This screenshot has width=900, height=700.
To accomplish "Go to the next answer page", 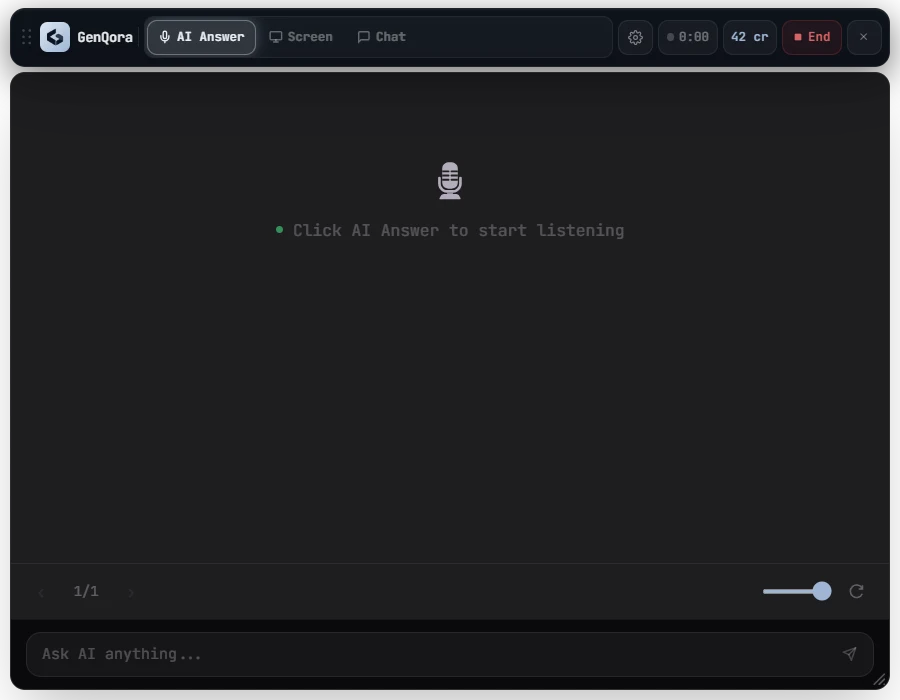I will (131, 592).
